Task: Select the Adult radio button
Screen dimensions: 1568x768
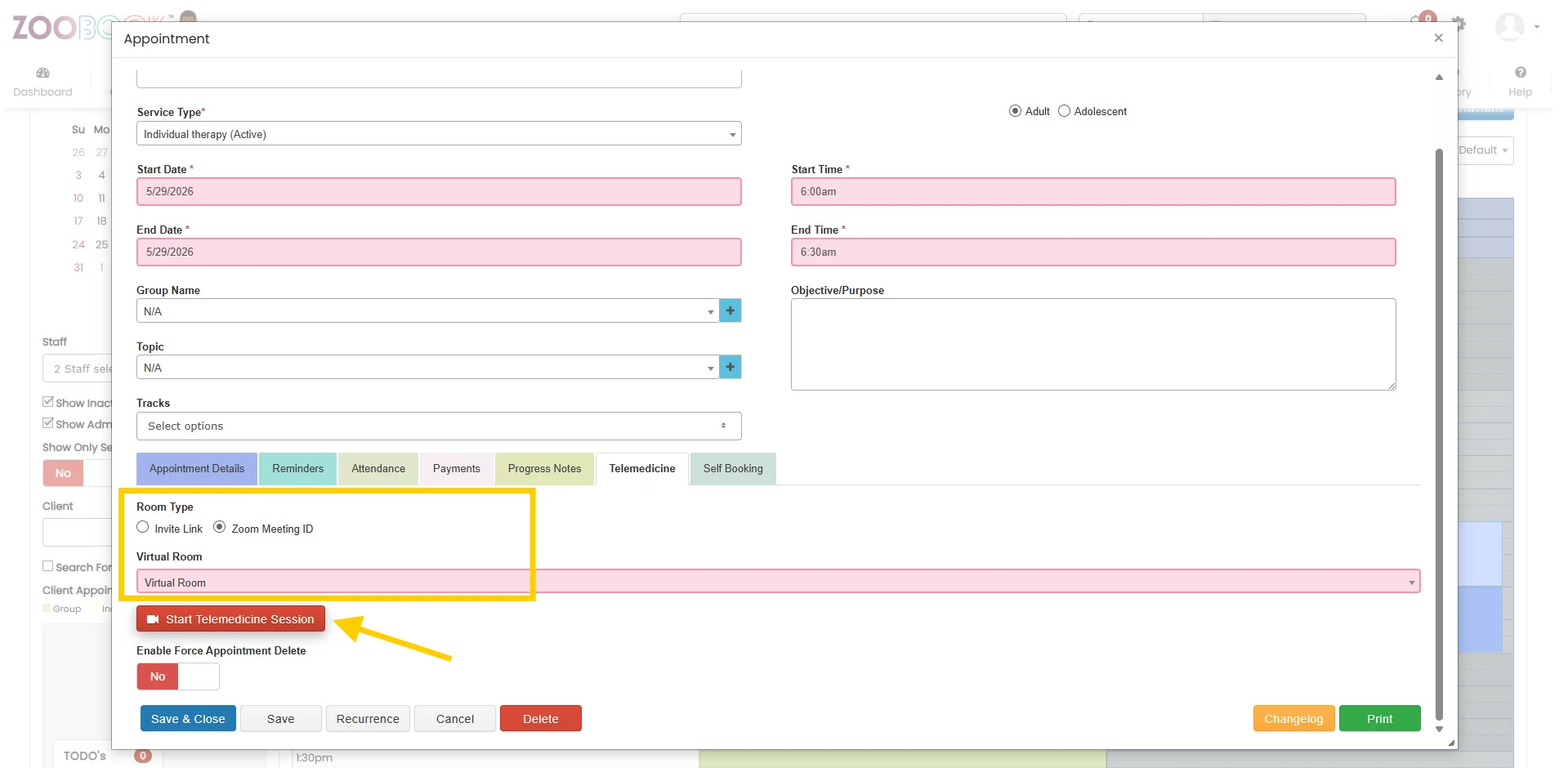Action: coord(1015,111)
